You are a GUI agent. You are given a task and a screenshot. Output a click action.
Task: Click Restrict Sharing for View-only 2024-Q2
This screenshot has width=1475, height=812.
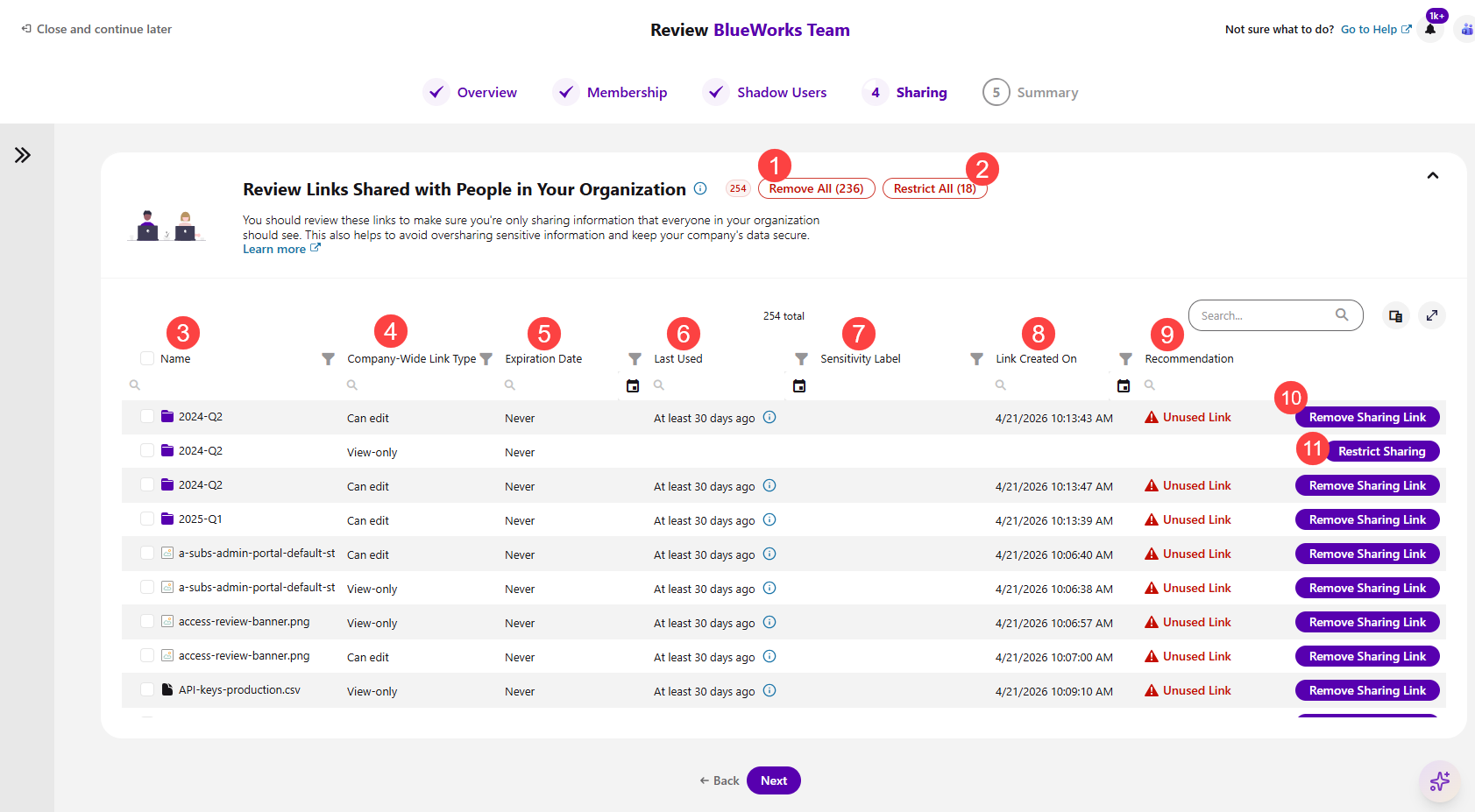click(1381, 451)
